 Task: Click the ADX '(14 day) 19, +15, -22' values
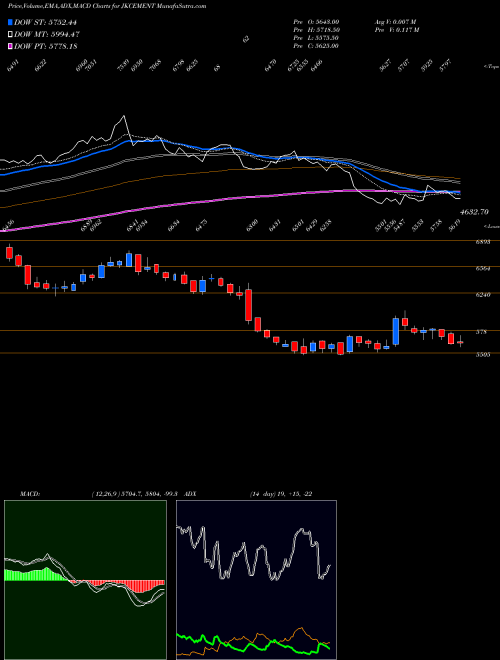[x=281, y=493]
